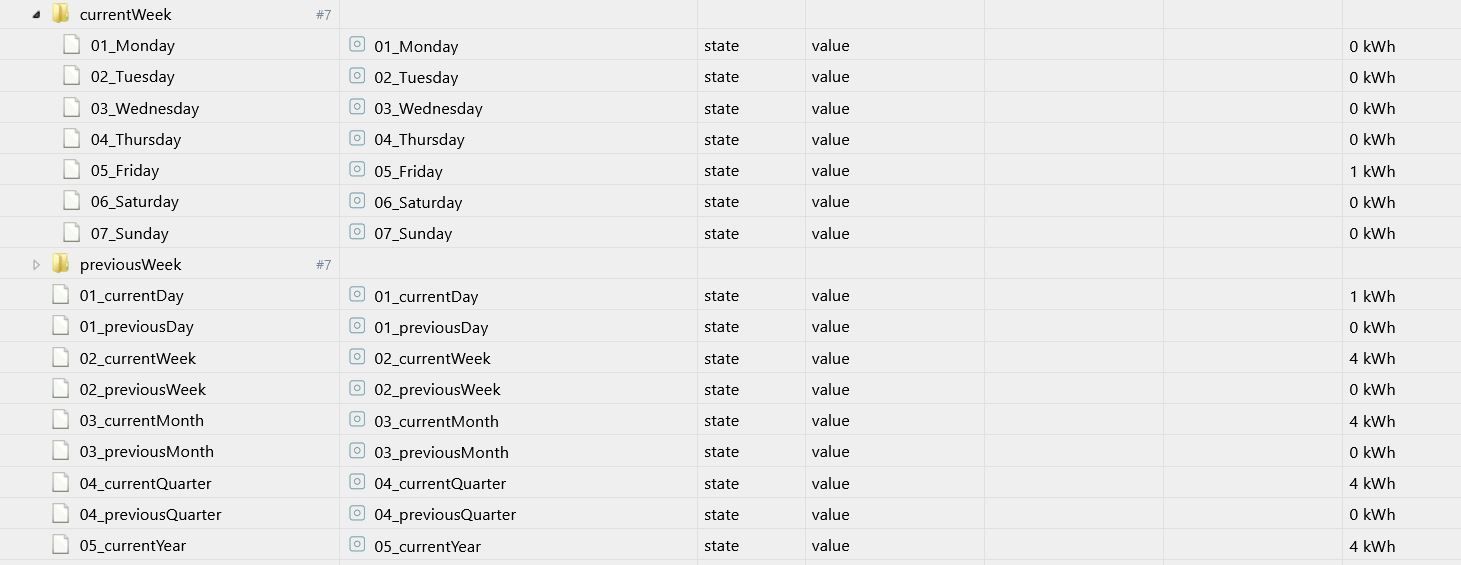Viewport: 1461px width, 565px height.
Task: Expand the previousWeek folder arrow
Action: coord(37,264)
